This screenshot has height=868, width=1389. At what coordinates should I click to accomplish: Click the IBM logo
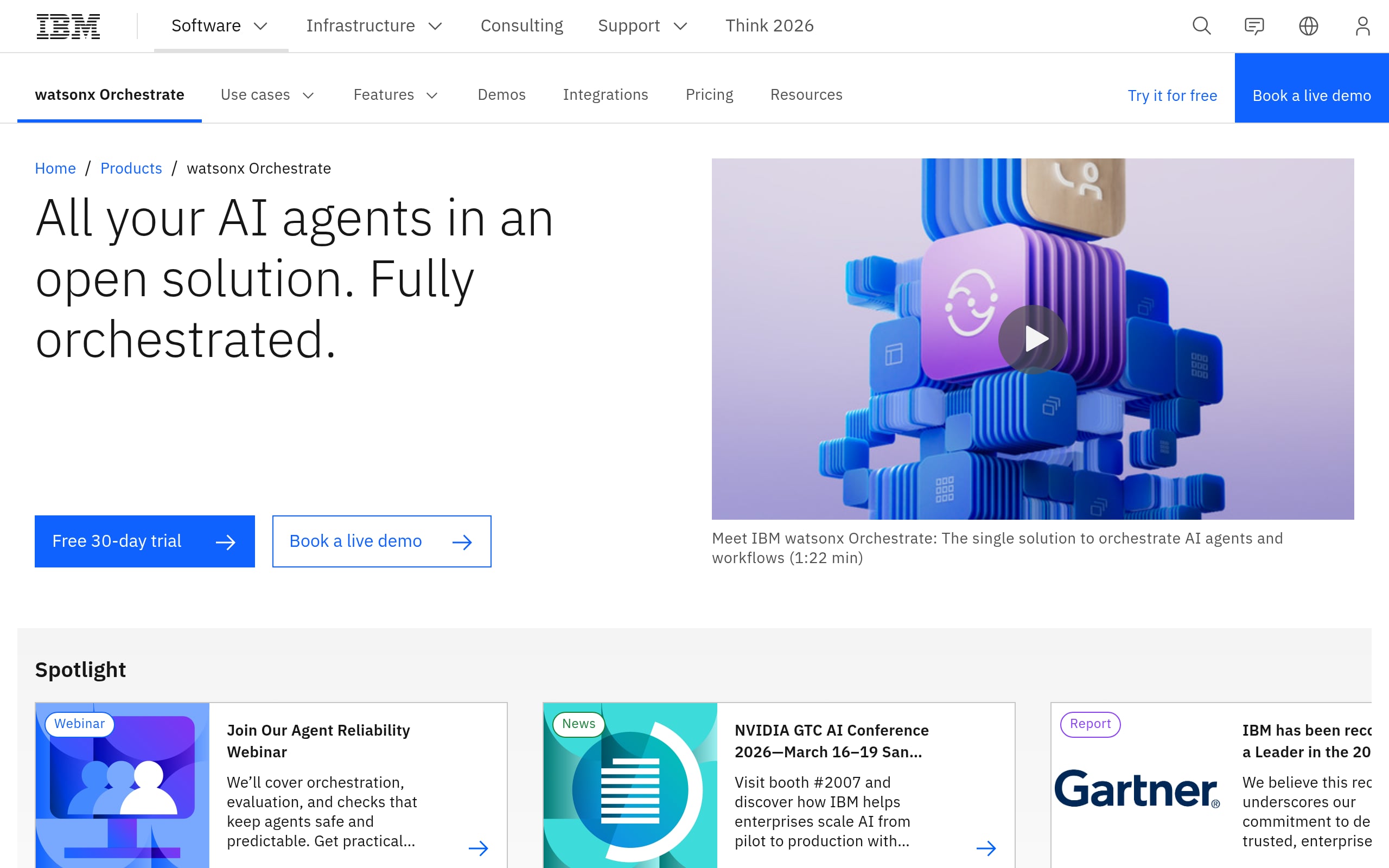tap(68, 26)
